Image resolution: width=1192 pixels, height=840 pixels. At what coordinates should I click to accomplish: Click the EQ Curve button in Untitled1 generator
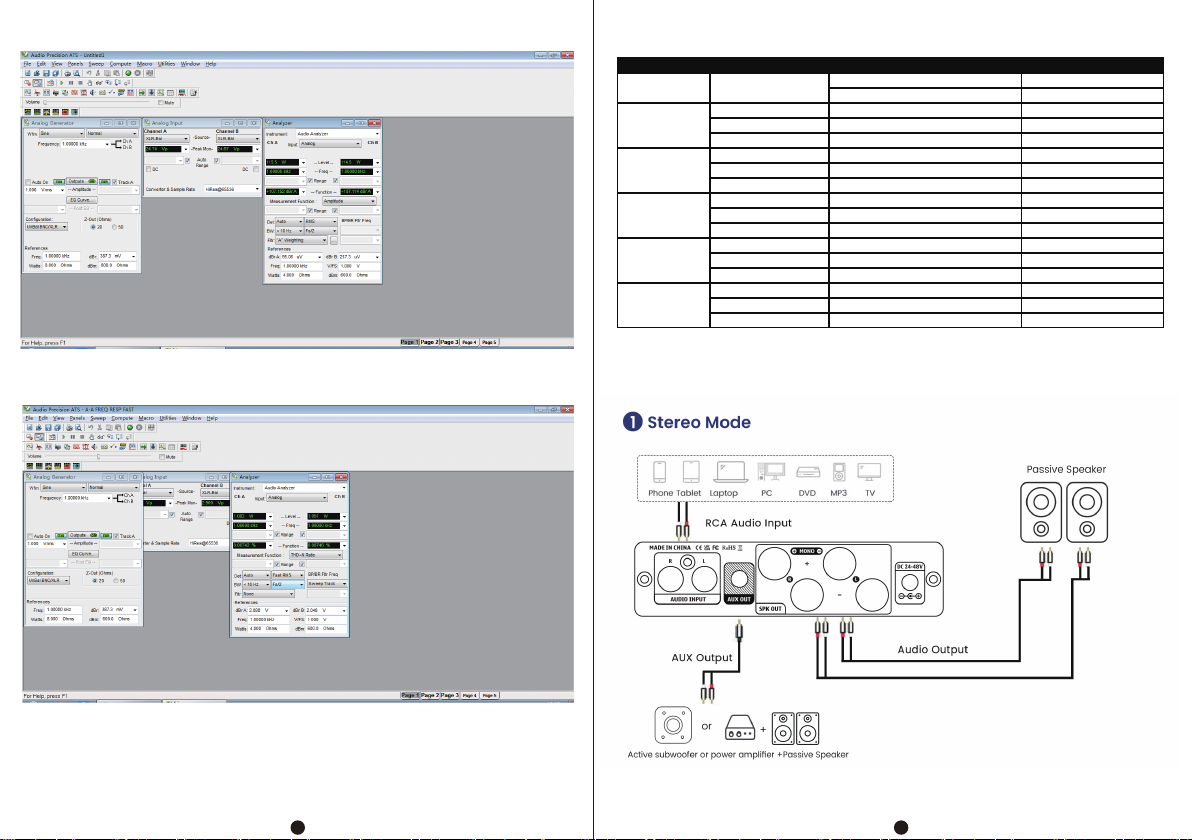pos(81,199)
